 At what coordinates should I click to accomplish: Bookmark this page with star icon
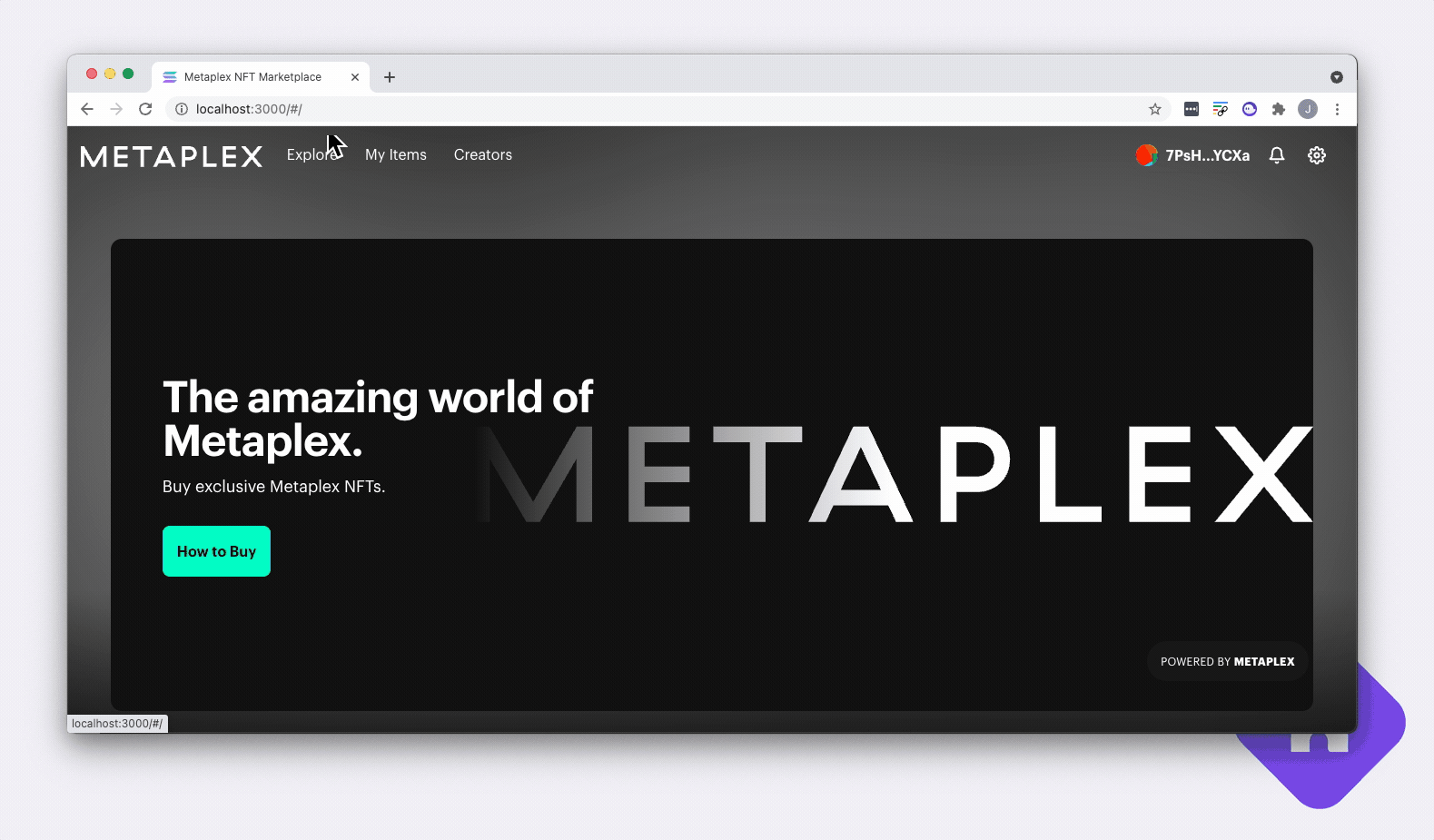point(1155,109)
